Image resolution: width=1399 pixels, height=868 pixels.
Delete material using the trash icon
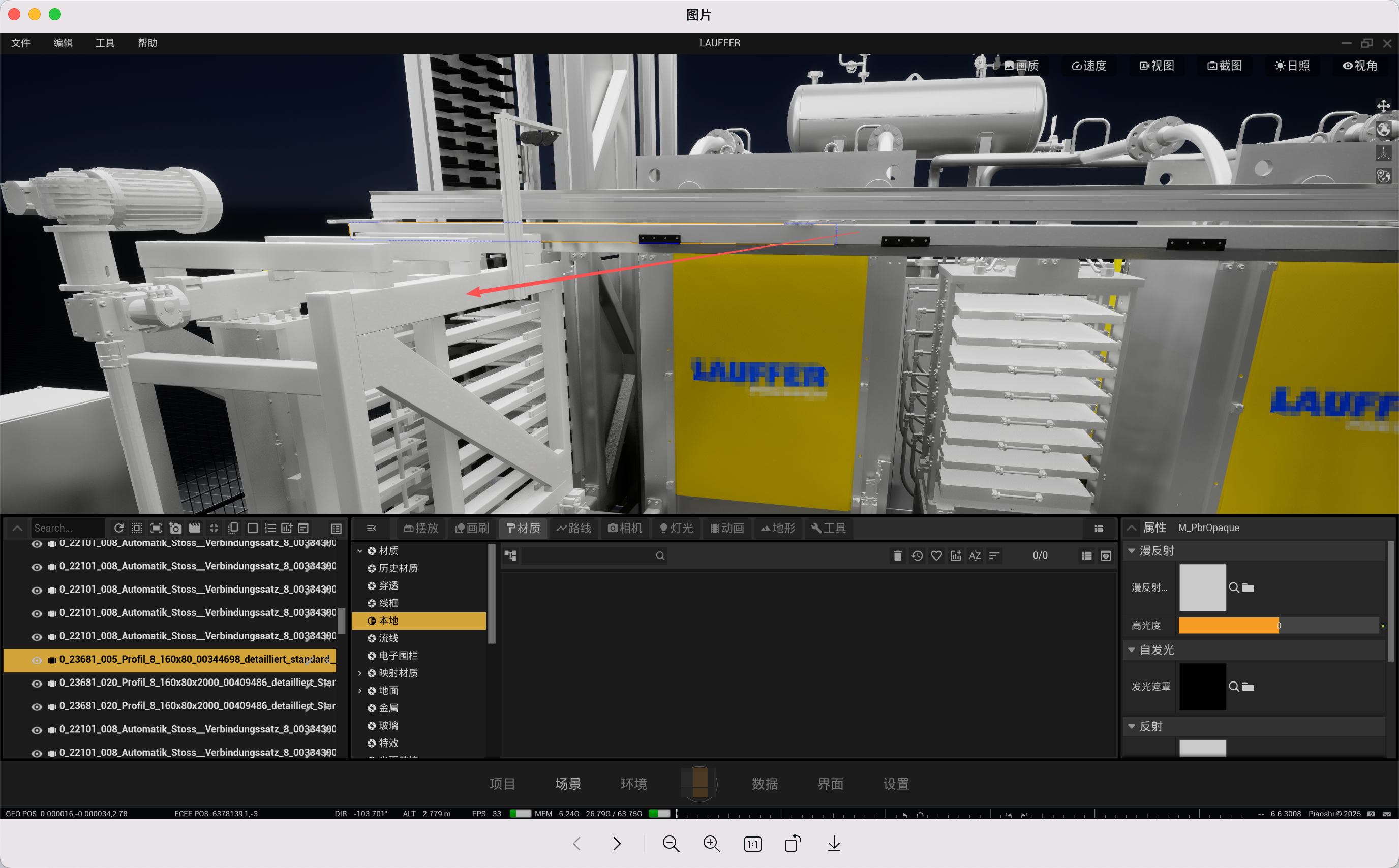pos(897,555)
